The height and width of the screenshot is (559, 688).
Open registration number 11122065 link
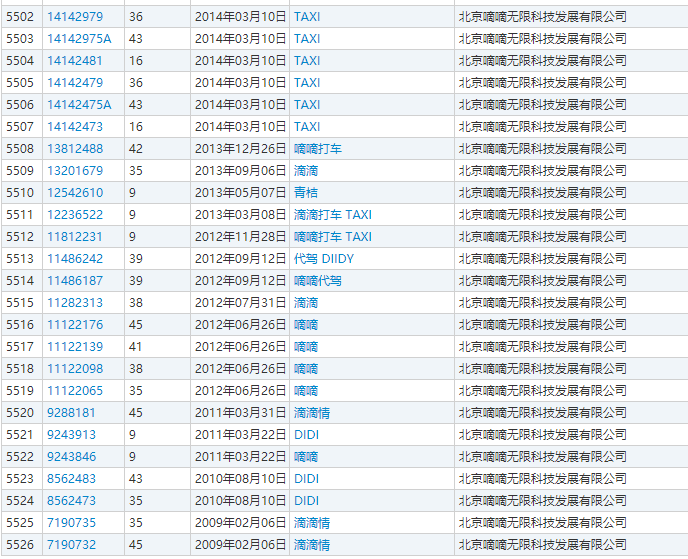tap(75, 391)
